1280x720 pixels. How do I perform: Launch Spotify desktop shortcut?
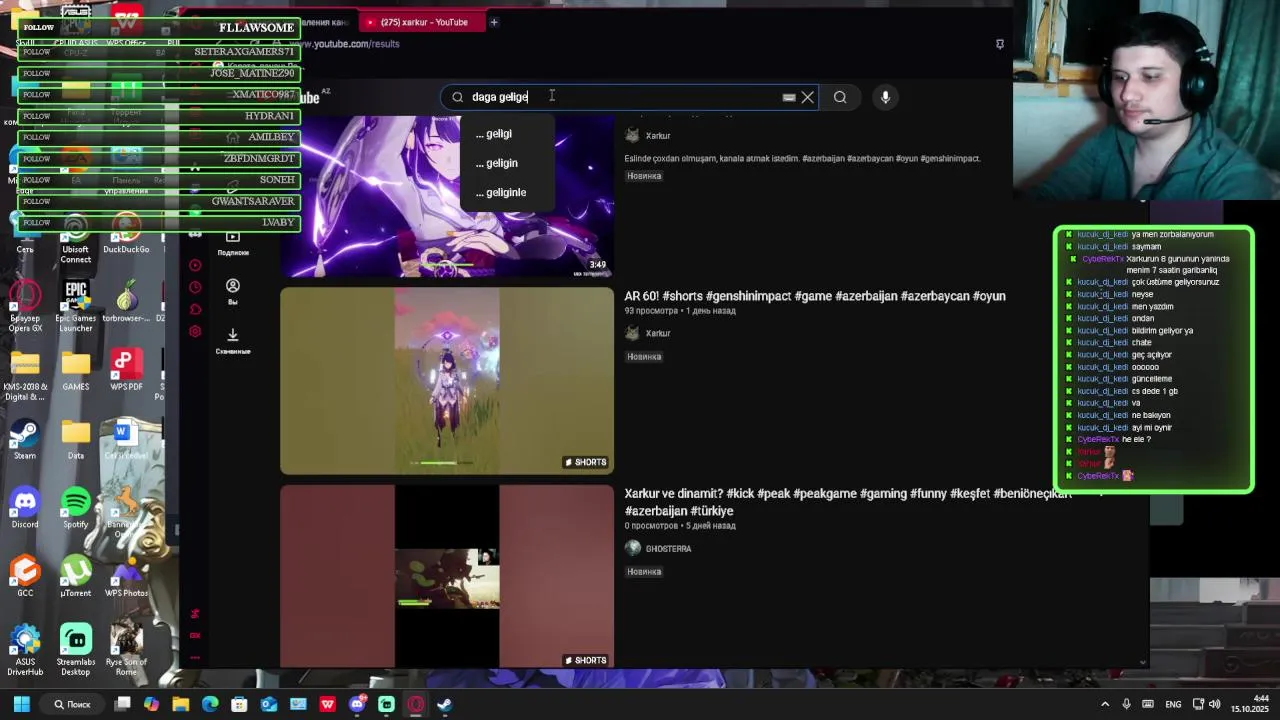point(76,508)
